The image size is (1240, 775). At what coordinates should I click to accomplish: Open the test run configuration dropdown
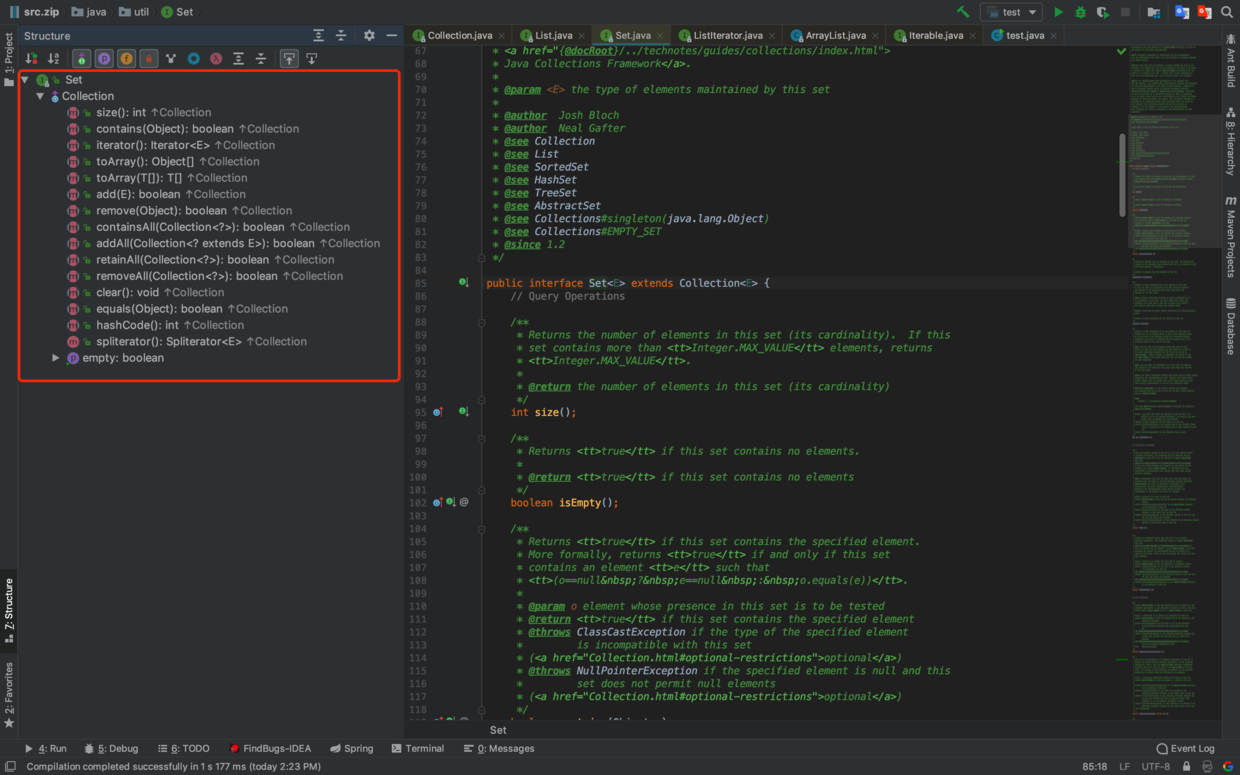pyautogui.click(x=1011, y=12)
